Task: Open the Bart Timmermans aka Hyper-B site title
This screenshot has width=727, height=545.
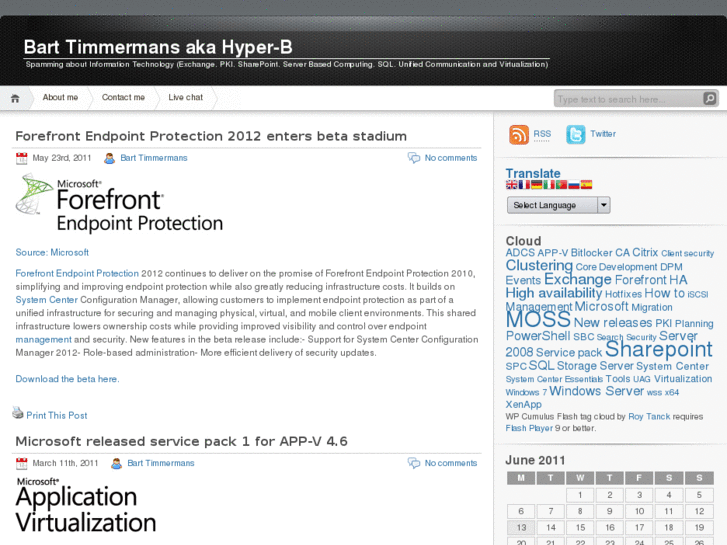Action: [x=158, y=47]
